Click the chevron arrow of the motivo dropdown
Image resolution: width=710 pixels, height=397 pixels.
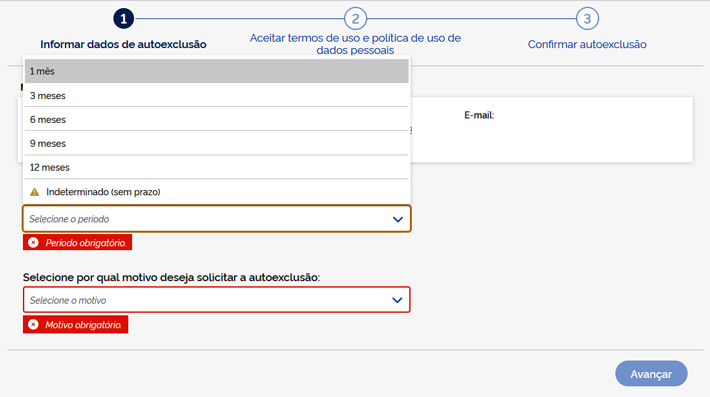point(397,300)
